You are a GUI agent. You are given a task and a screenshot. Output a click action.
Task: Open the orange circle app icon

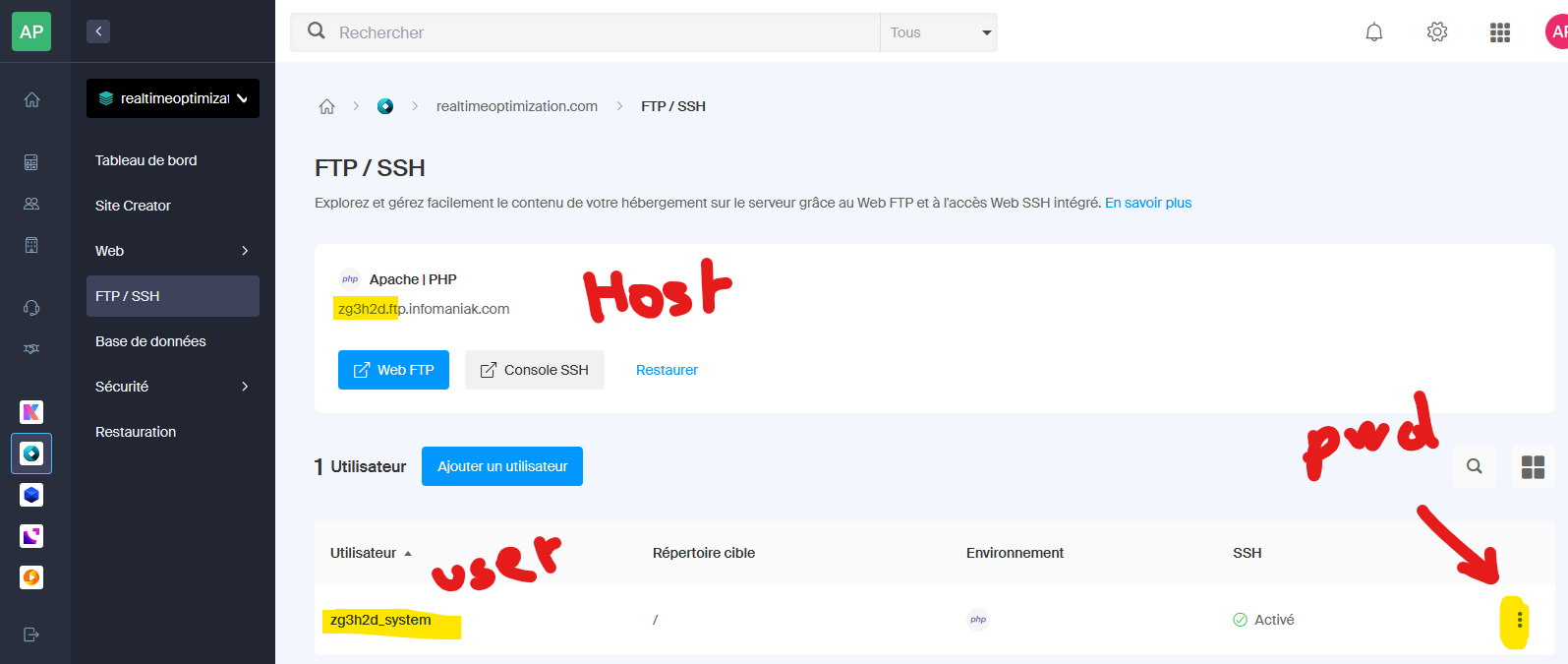point(31,577)
